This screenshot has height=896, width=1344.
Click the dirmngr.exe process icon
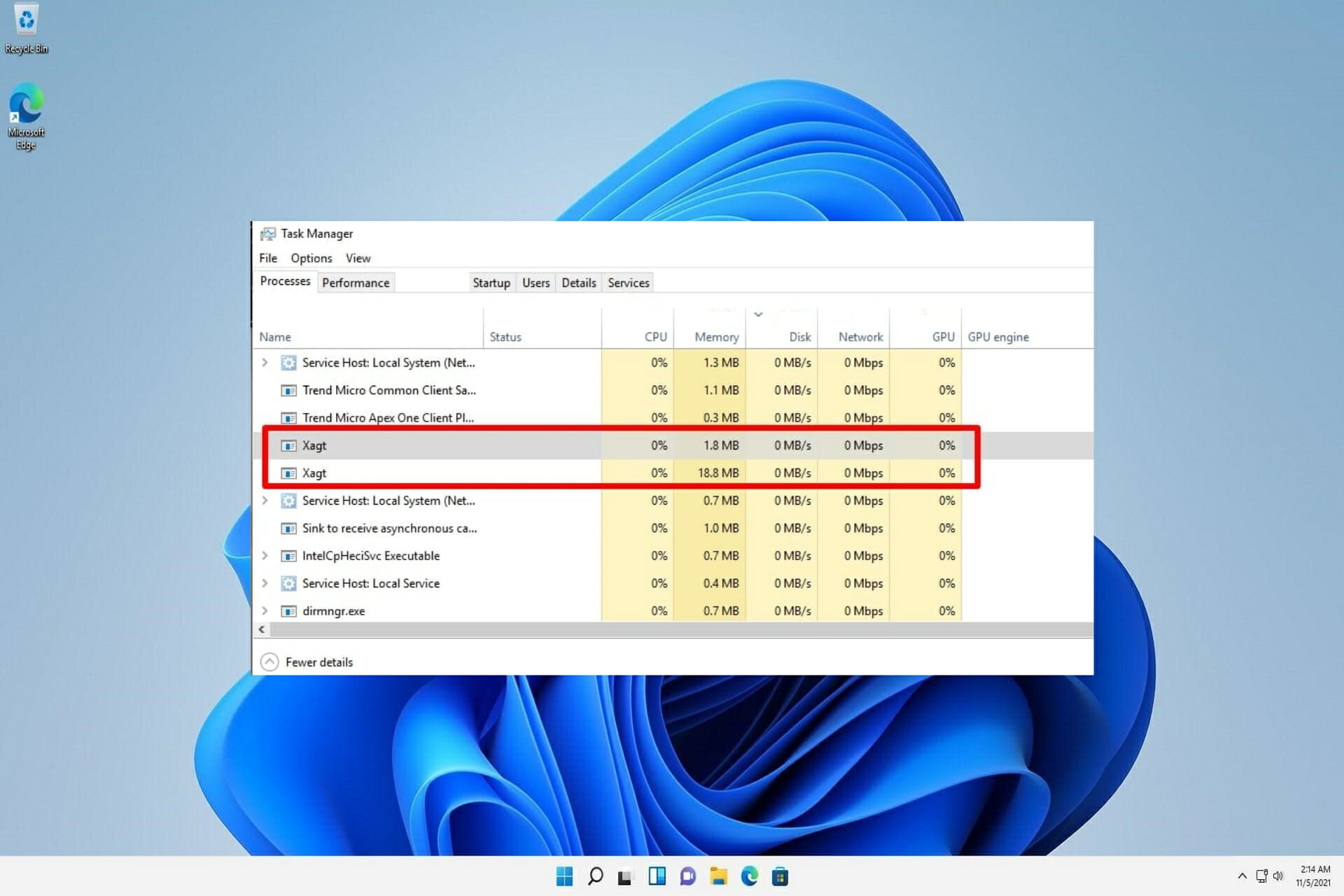288,611
